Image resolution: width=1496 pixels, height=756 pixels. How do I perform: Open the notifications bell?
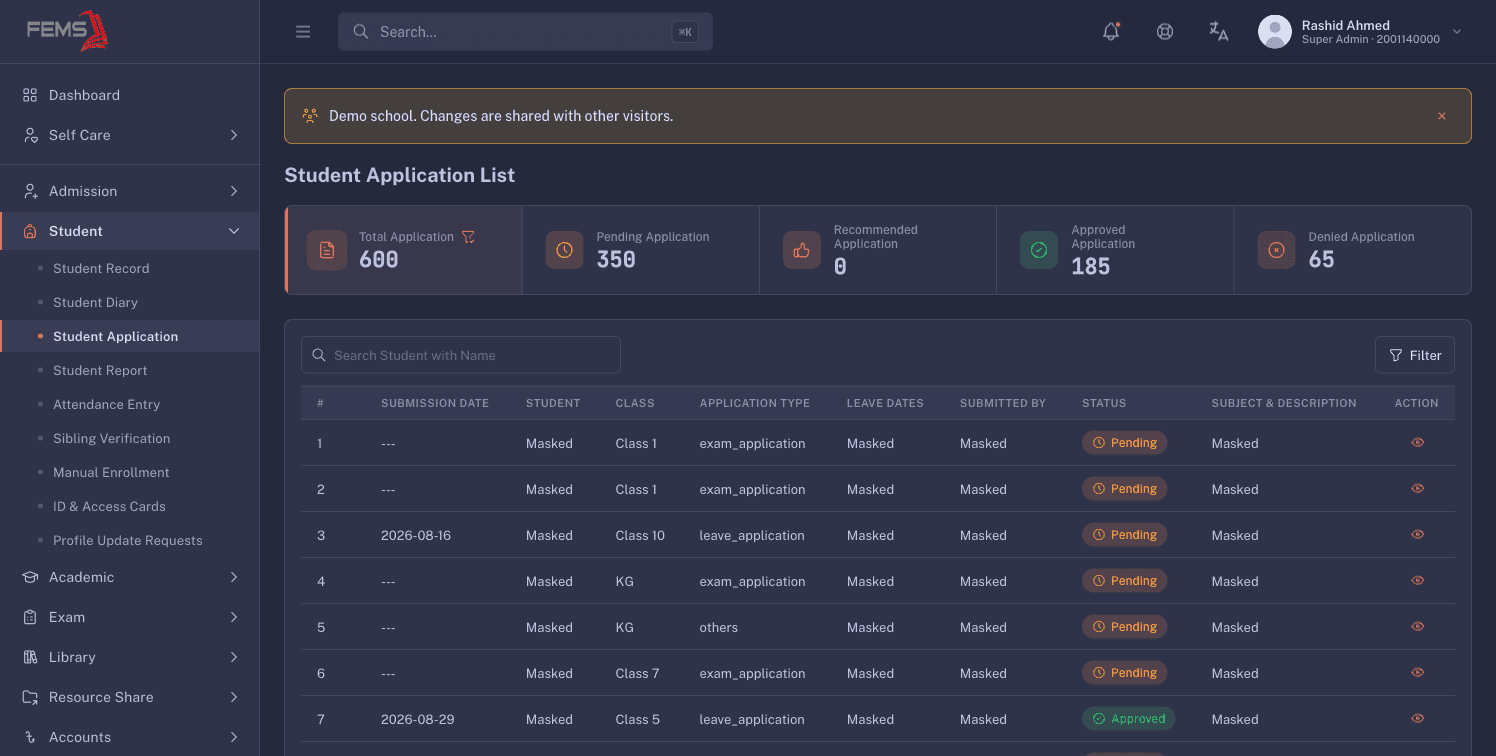pos(1111,31)
